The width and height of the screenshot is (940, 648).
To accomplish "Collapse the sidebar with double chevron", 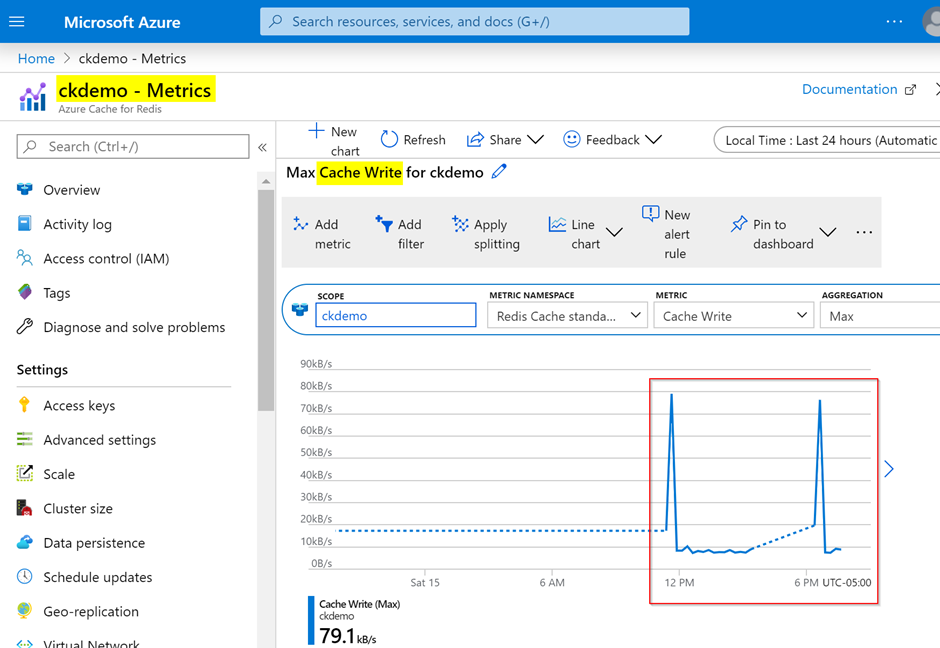I will pos(263,147).
